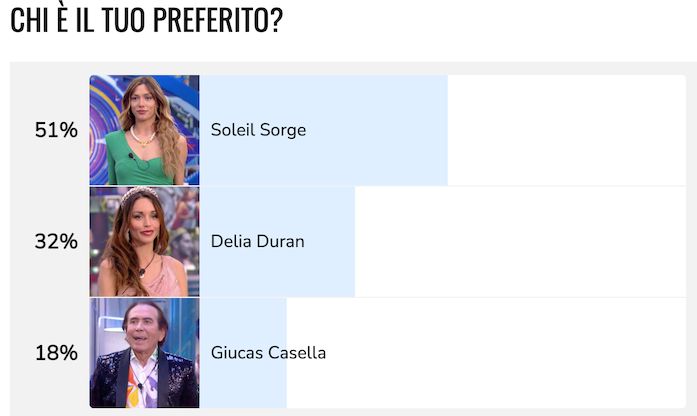This screenshot has height=416, width=697.
Task: Select the Delia Duran name label
Action: [257, 241]
